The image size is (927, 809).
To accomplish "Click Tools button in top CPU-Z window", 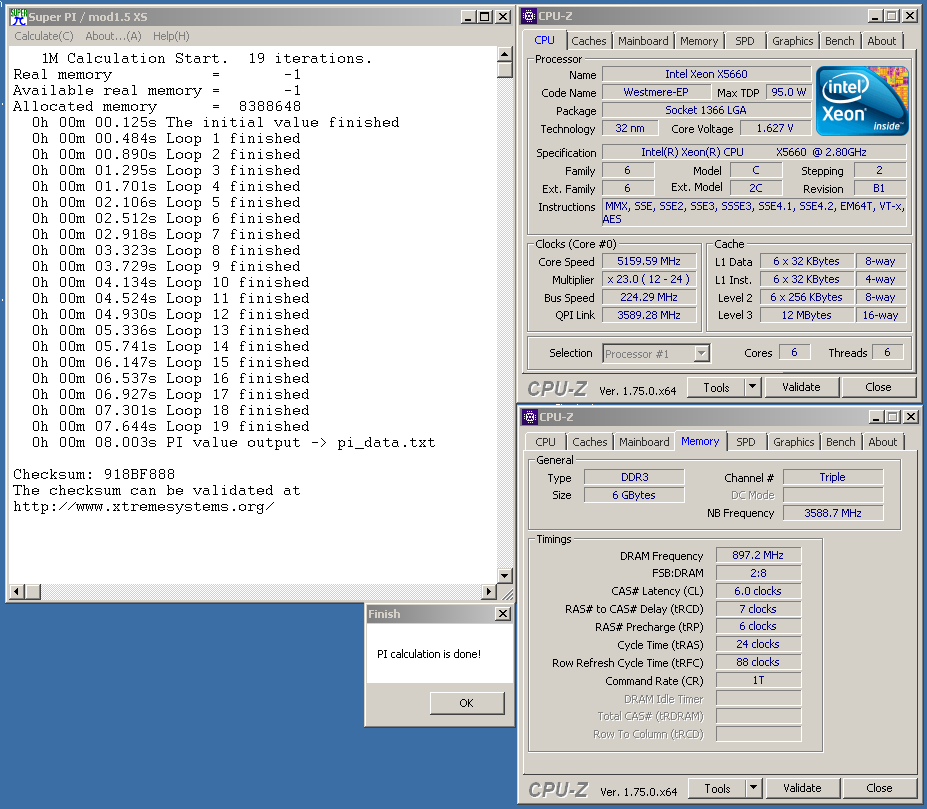I will coord(716,387).
